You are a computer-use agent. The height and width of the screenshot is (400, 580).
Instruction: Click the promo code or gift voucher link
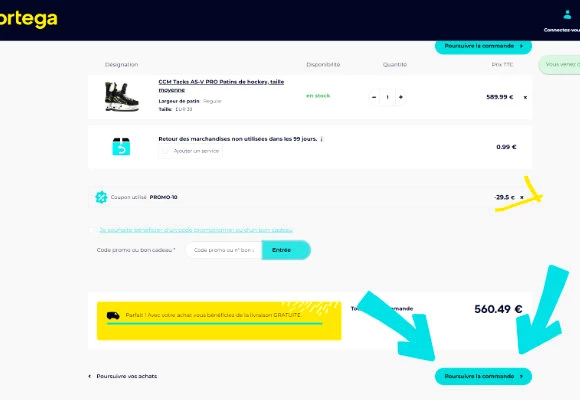point(196,230)
